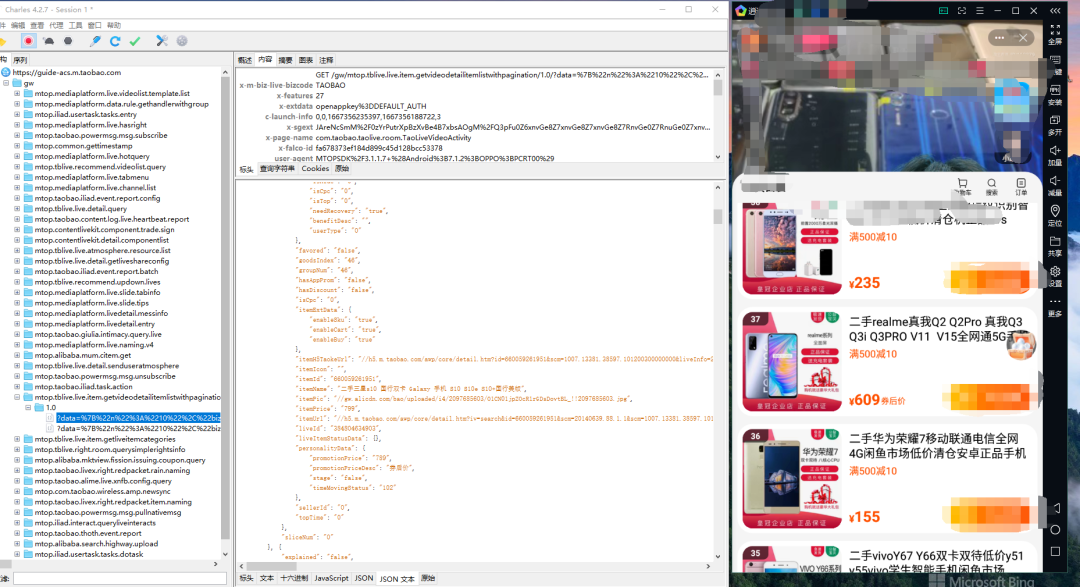Click the JSON response vertical scrollbar thumb
Image resolution: width=1080 pixels, height=587 pixels.
(718, 217)
